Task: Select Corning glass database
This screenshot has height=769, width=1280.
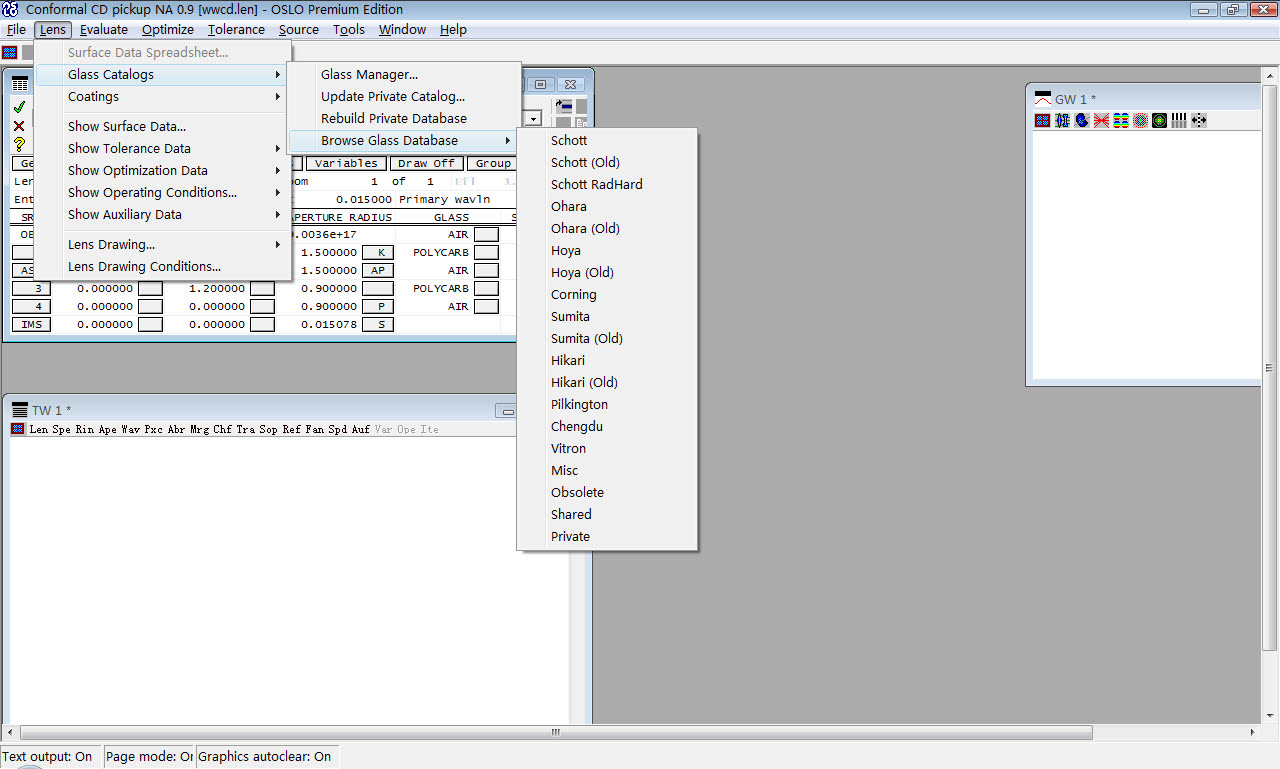Action: [606, 295]
